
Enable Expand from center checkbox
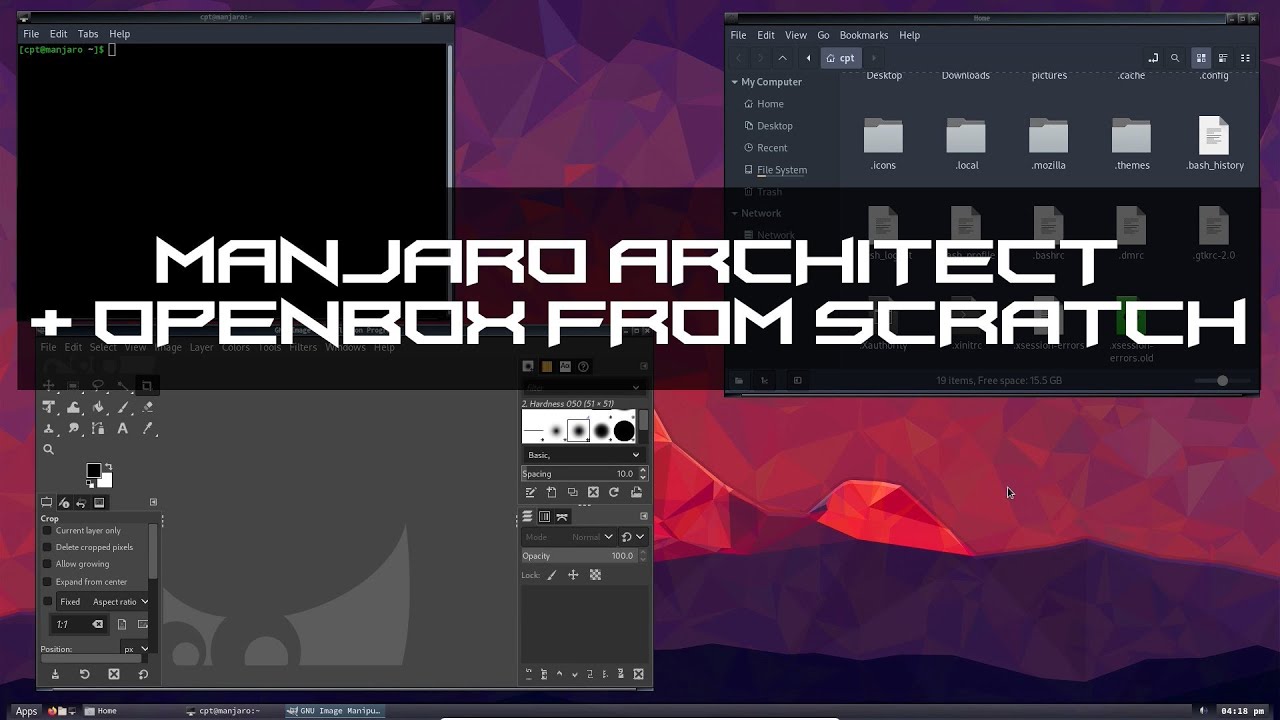[46, 581]
